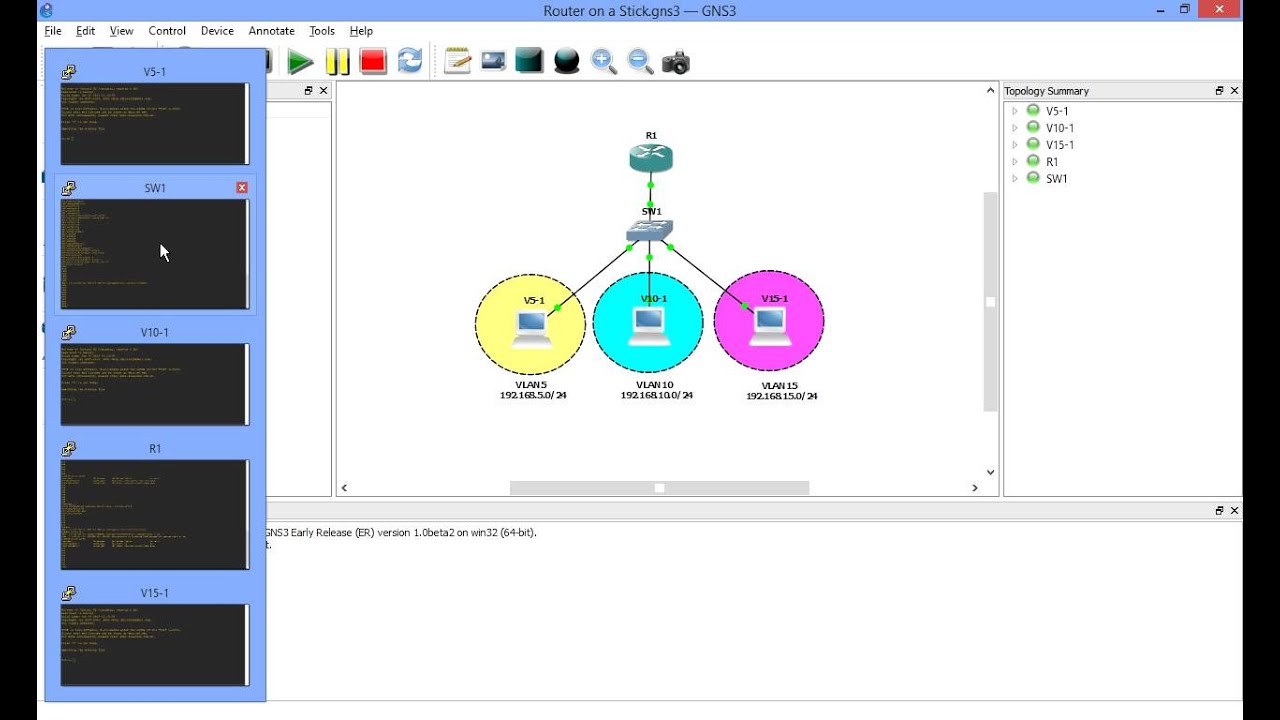Click the R1 router icon in the topology
The image size is (1280, 720).
click(651, 157)
